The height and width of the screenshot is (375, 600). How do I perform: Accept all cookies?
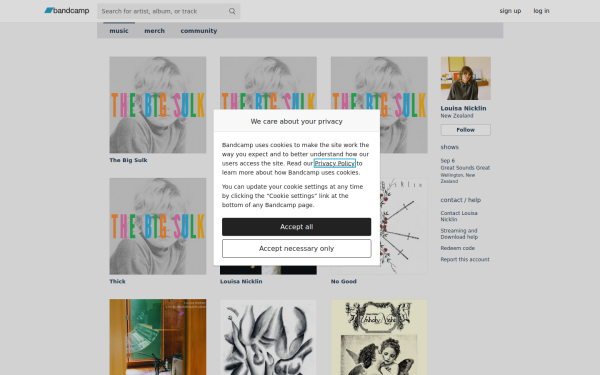point(296,227)
